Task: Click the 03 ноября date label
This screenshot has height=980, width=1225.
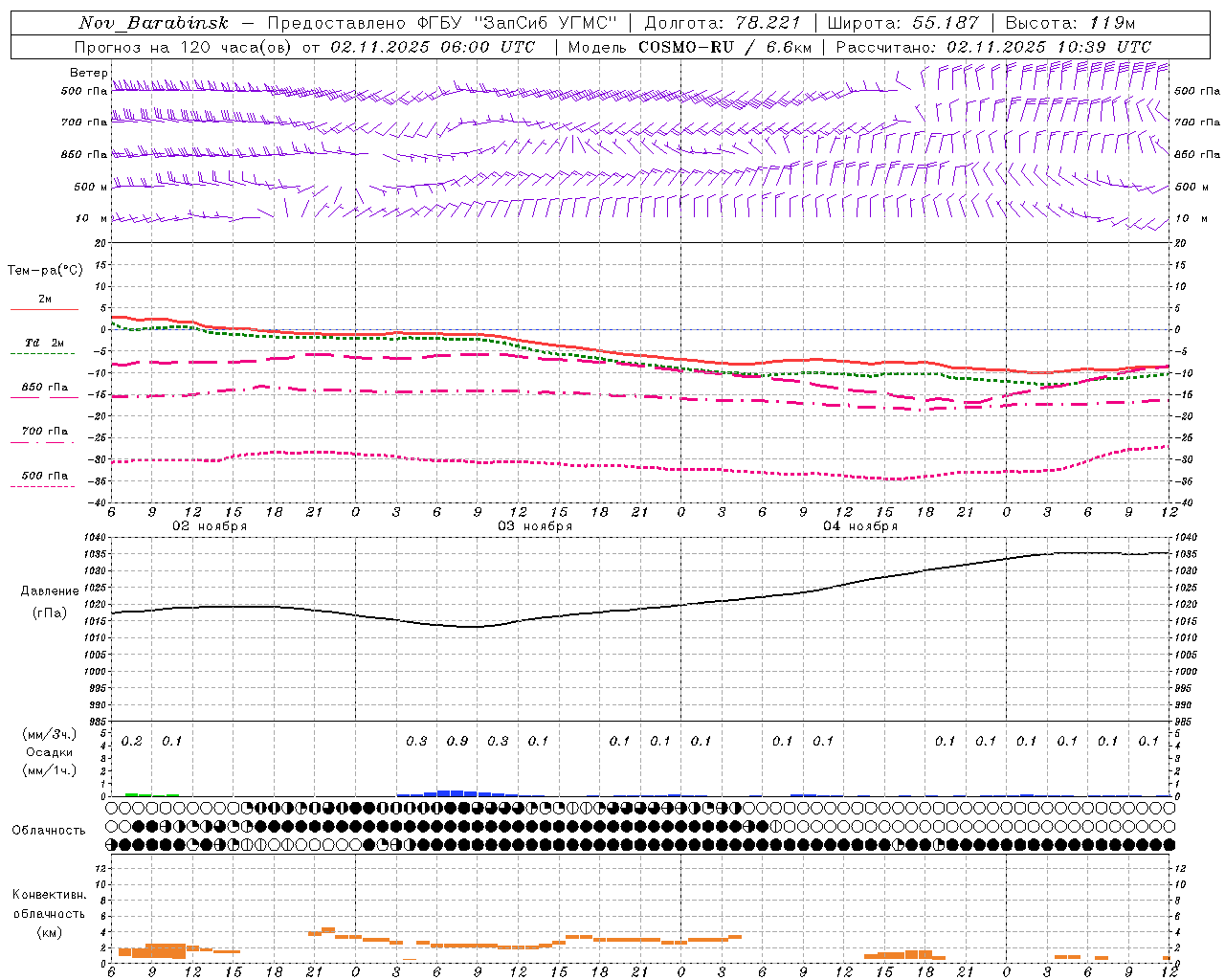Action: tap(535, 526)
